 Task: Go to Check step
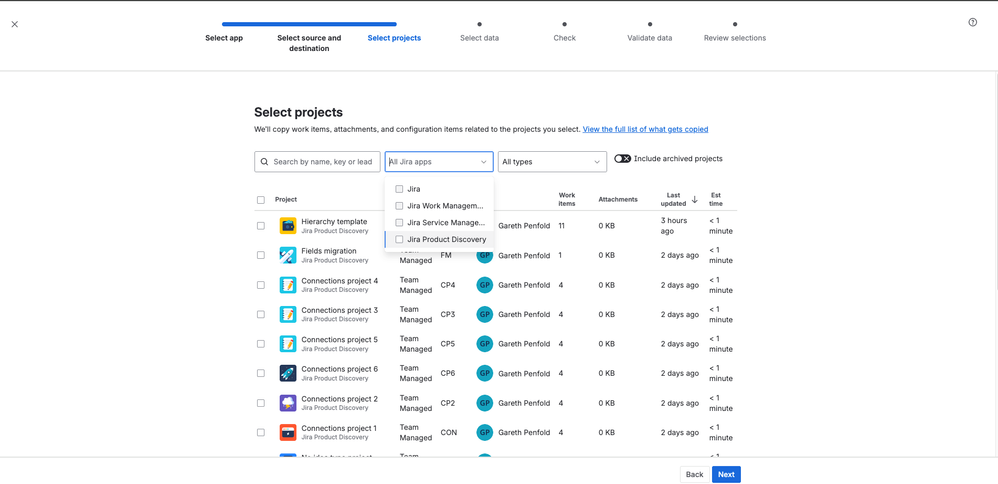565,38
